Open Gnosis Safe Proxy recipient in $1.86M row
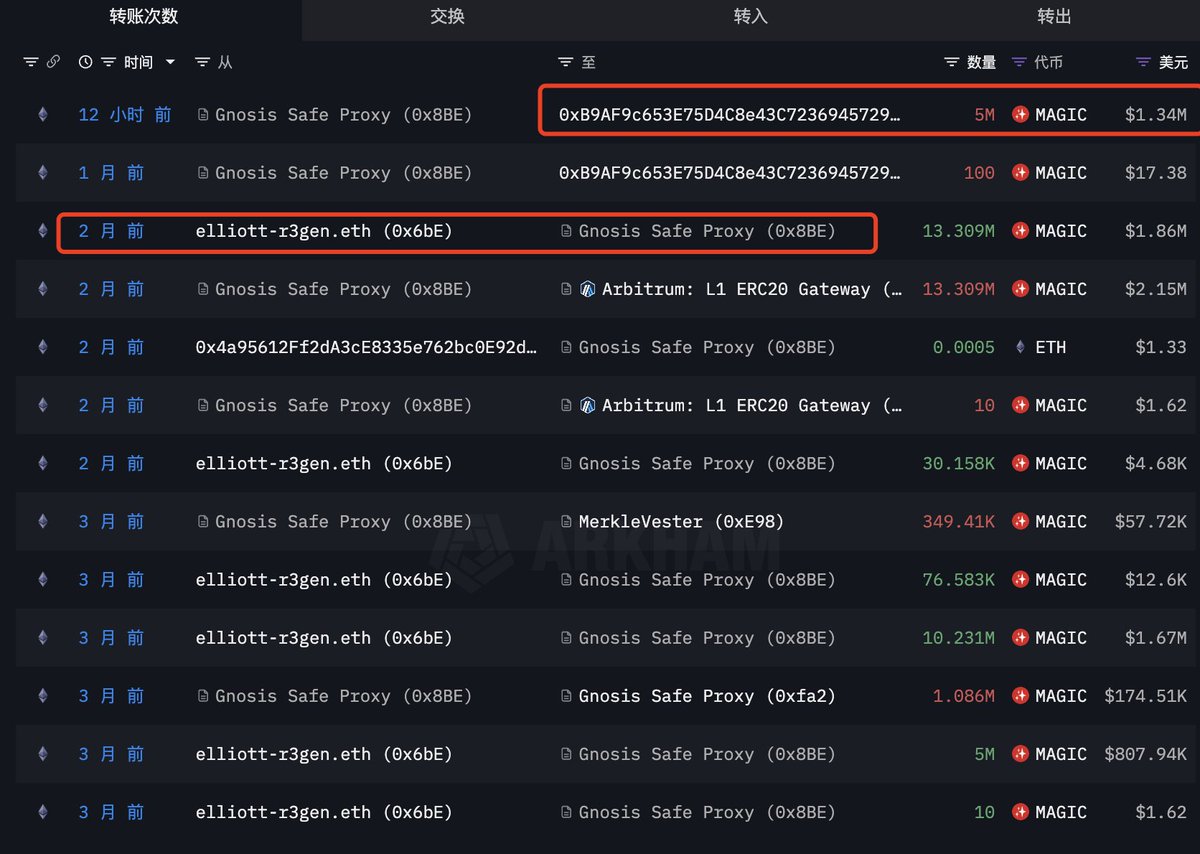Viewport: 1200px width, 854px height. click(707, 231)
